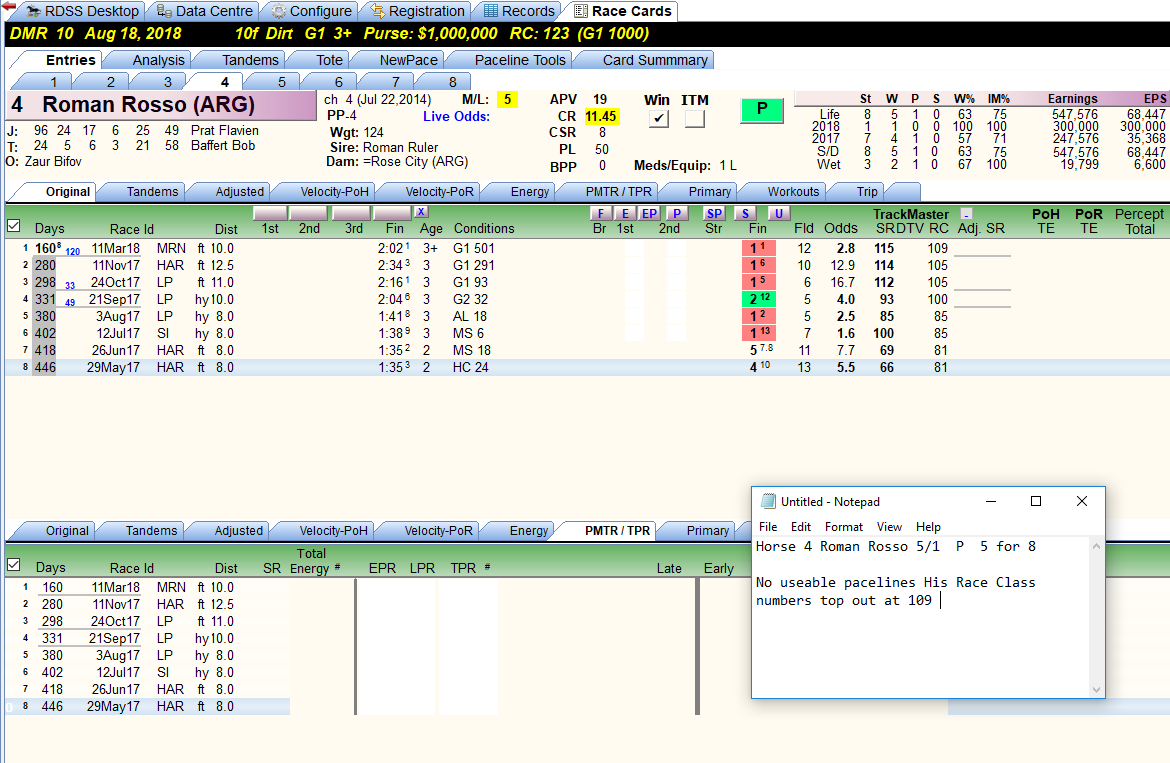Click the green P running style button
Screen dimensions: 1170x763
pyautogui.click(x=762, y=109)
